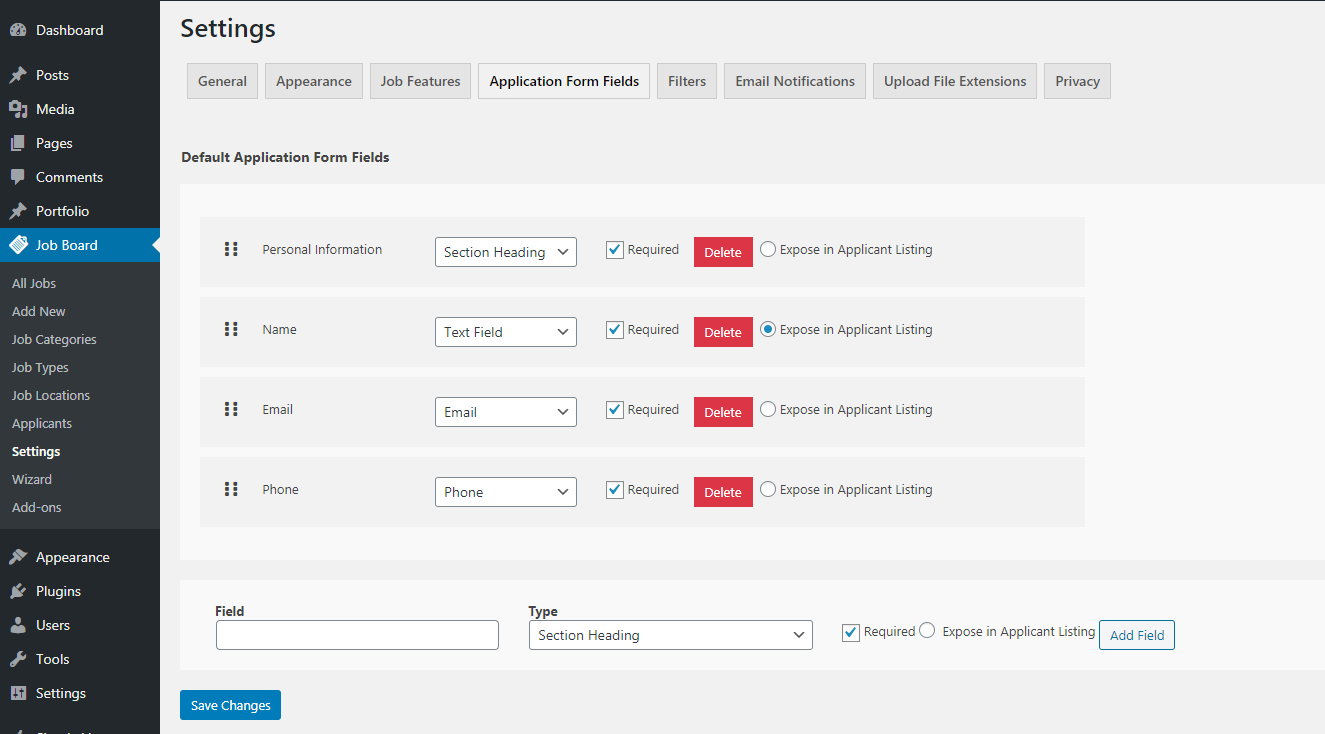This screenshot has height=734, width=1325.
Task: Click the Portfolio pin icon
Action: [x=18, y=211]
